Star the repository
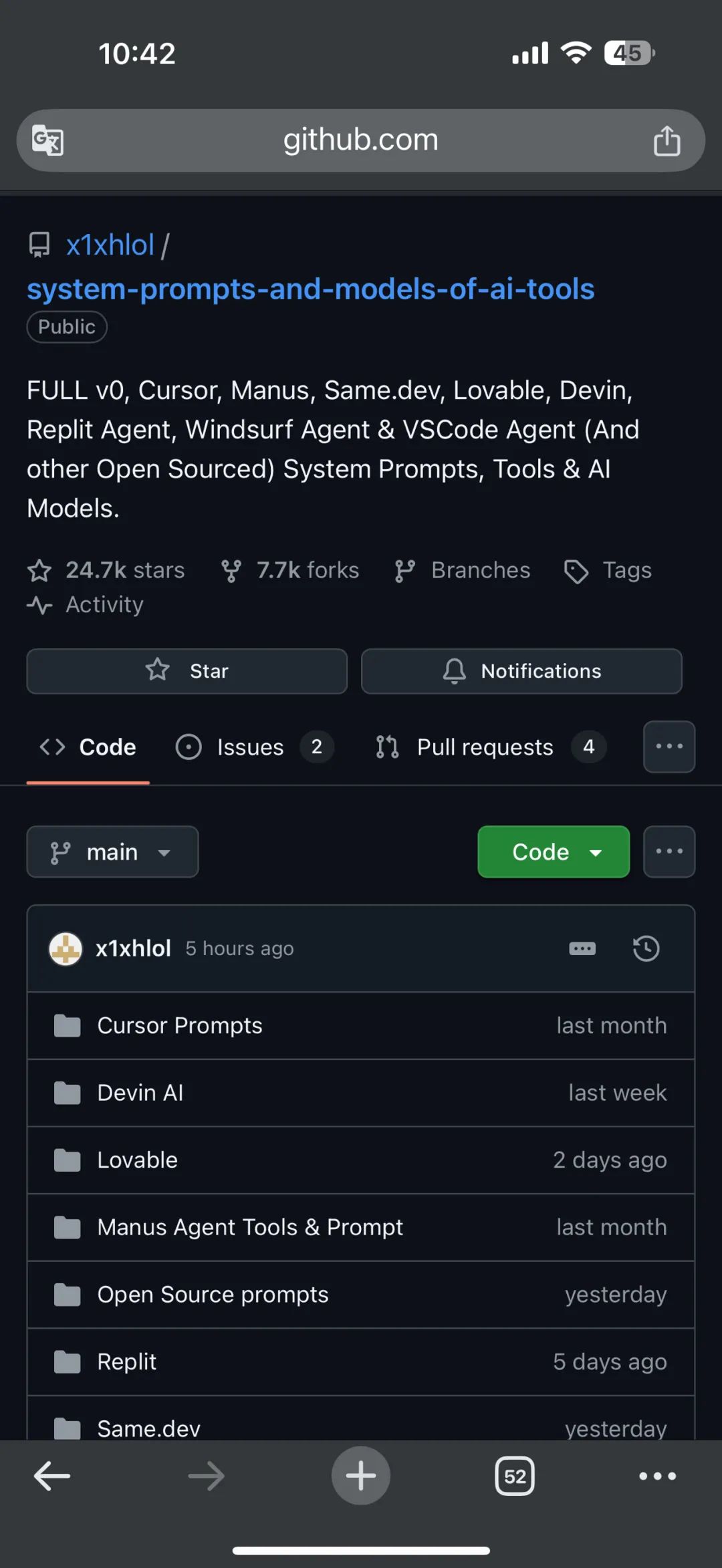 click(x=186, y=671)
